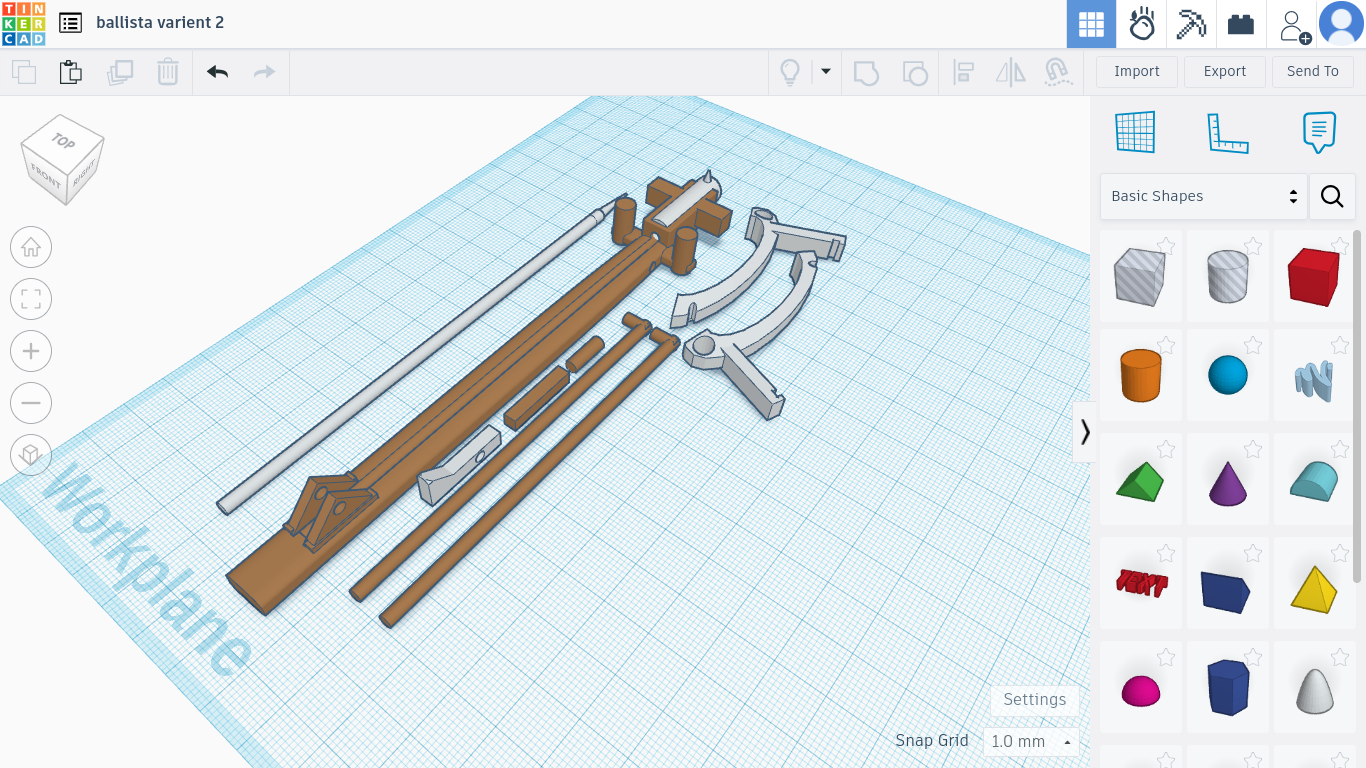Open the Notes tool
Viewport: 1366px width, 768px height.
point(1320,132)
